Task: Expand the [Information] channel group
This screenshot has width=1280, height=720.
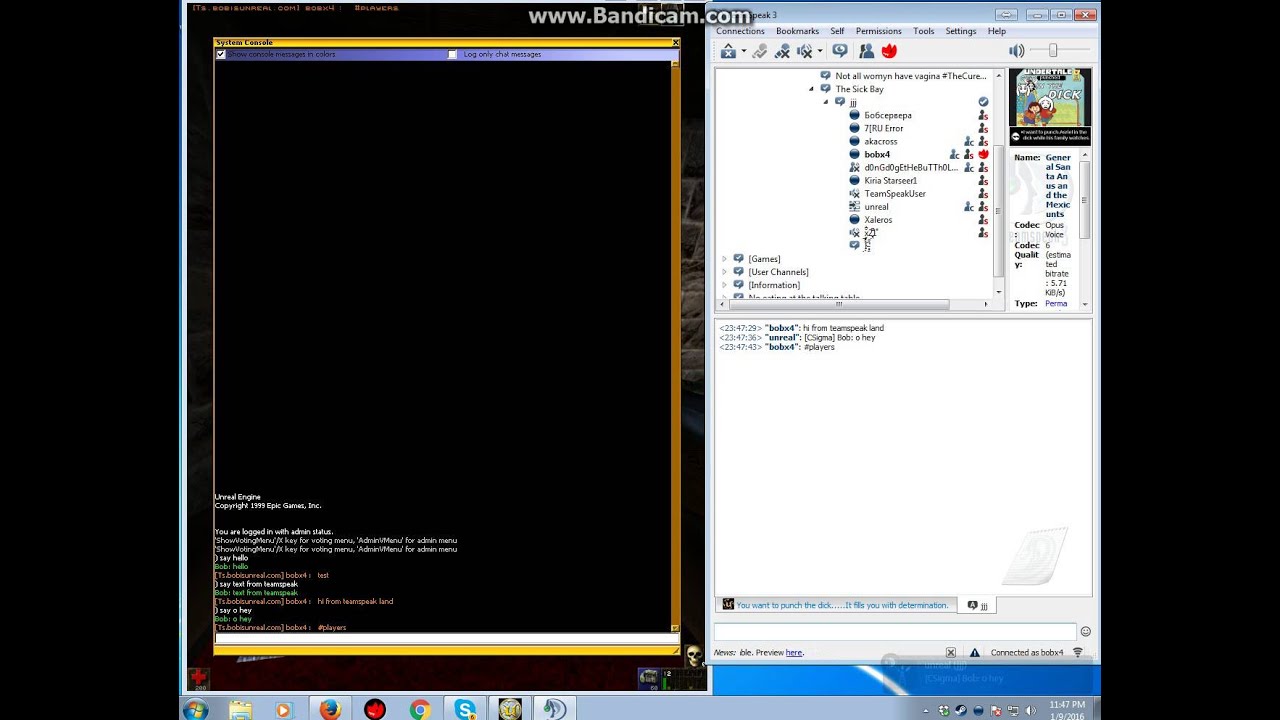Action: [x=725, y=285]
